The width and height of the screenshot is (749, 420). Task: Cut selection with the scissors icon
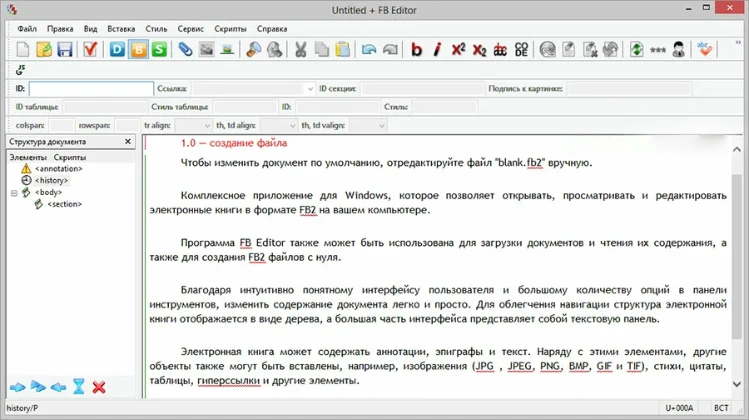pos(300,49)
